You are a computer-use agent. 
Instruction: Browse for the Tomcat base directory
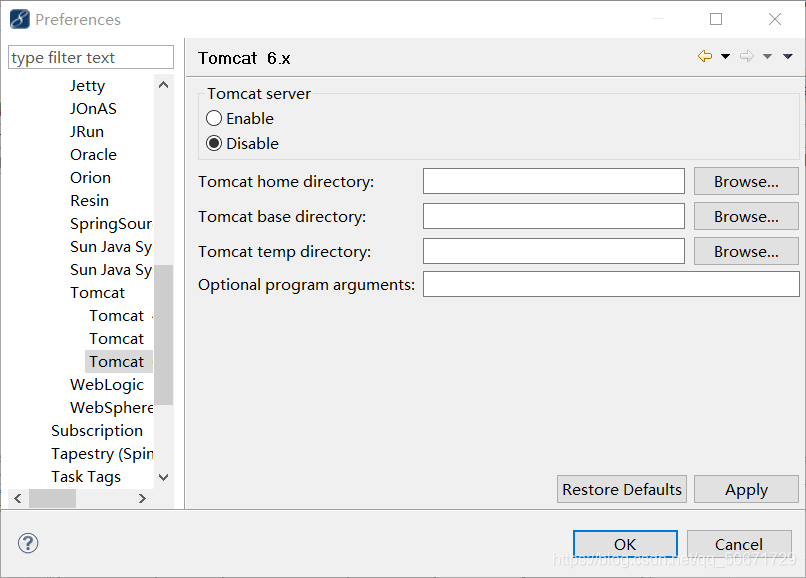click(x=746, y=216)
